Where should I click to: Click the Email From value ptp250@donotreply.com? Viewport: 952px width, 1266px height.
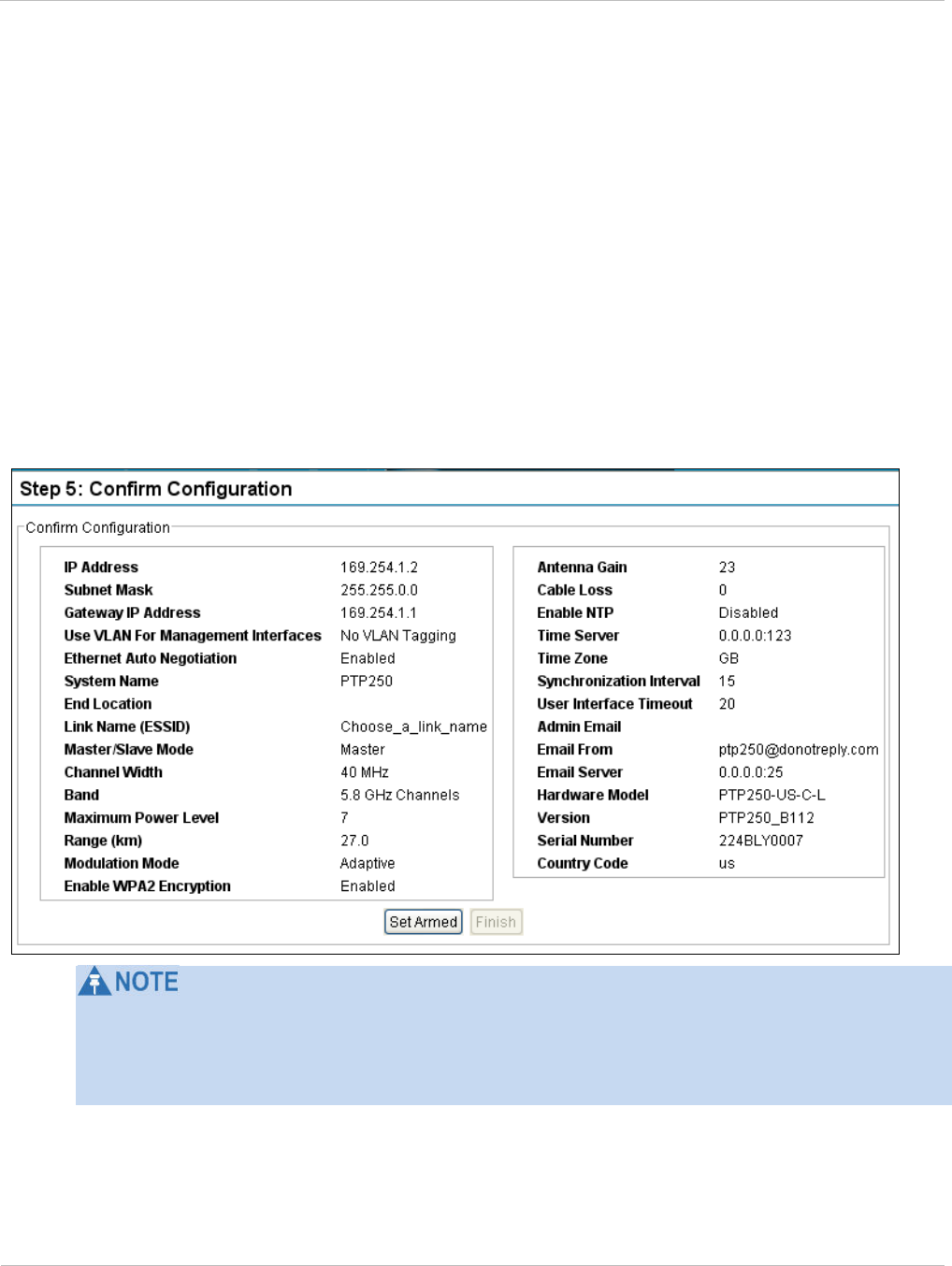799,750
